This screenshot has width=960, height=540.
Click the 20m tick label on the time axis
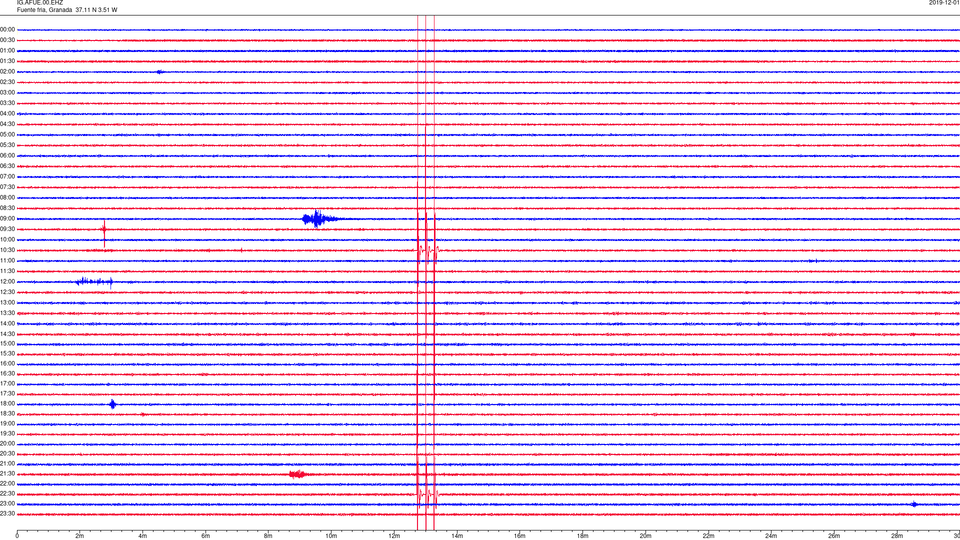tap(645, 536)
